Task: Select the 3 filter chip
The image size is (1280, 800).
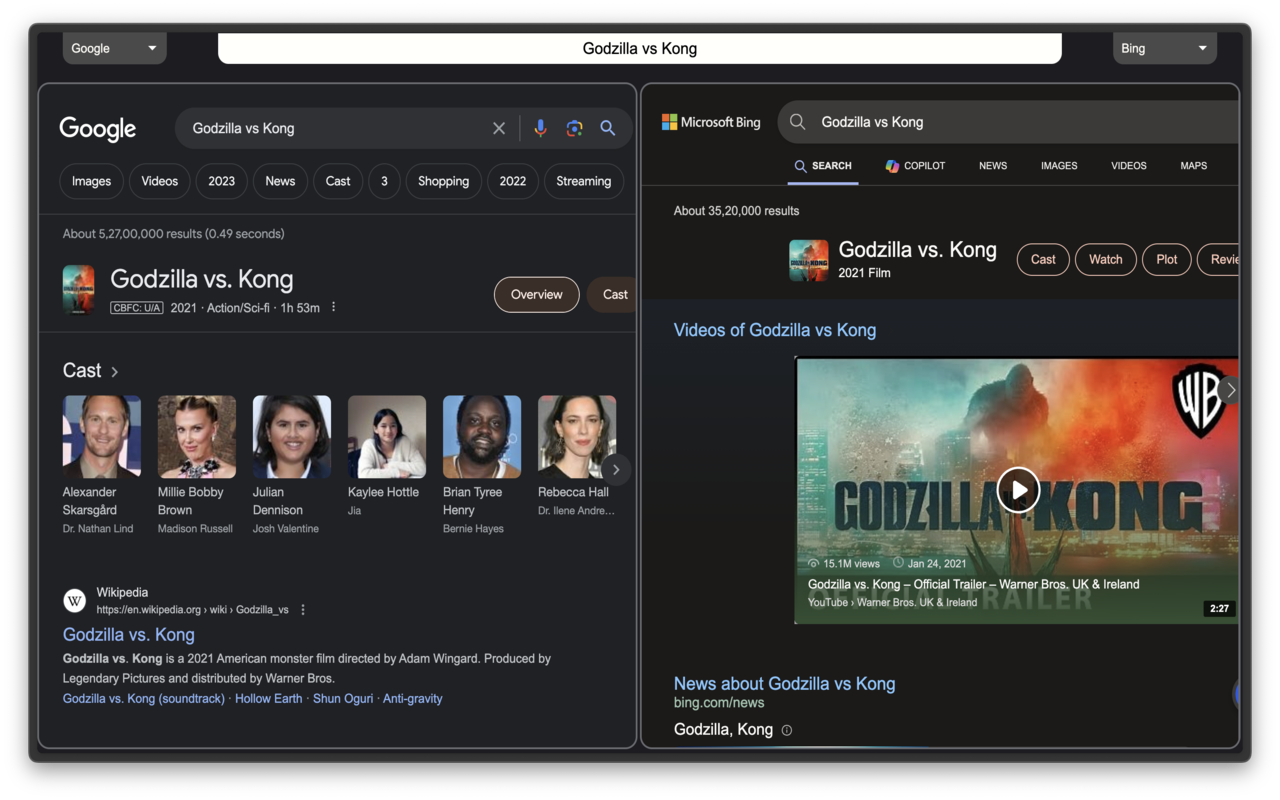Action: 384,181
